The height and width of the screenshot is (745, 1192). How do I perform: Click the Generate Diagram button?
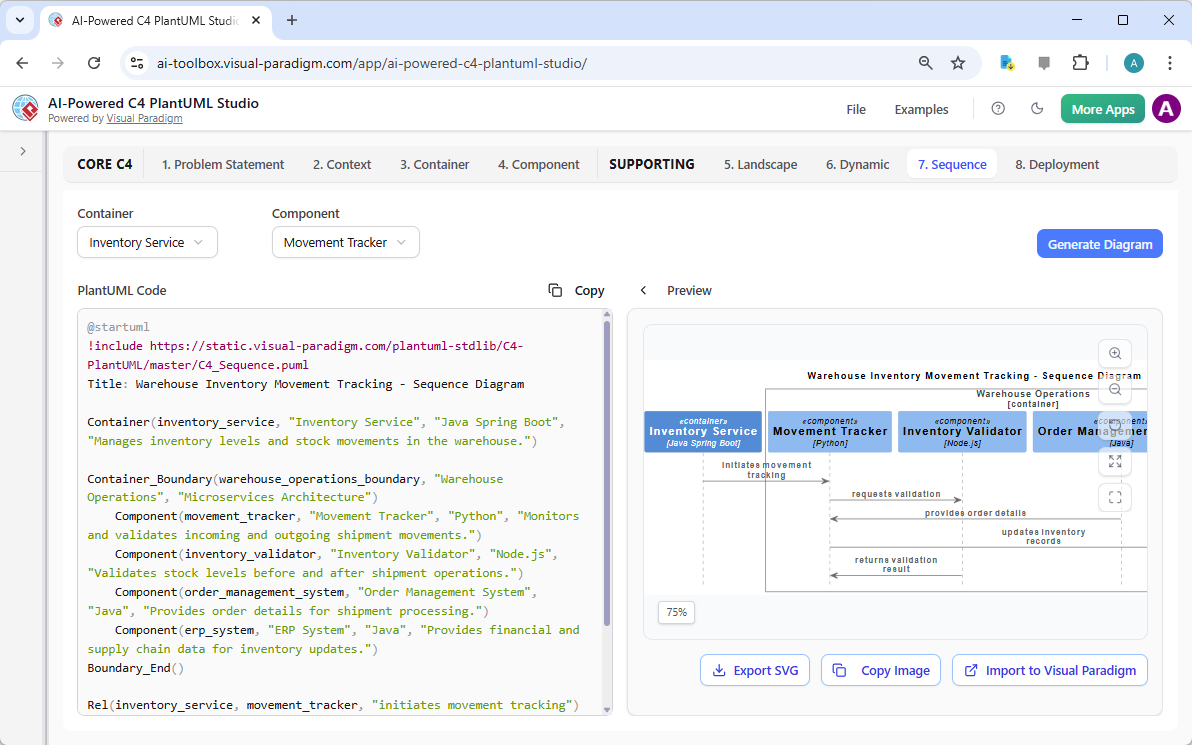click(1099, 243)
